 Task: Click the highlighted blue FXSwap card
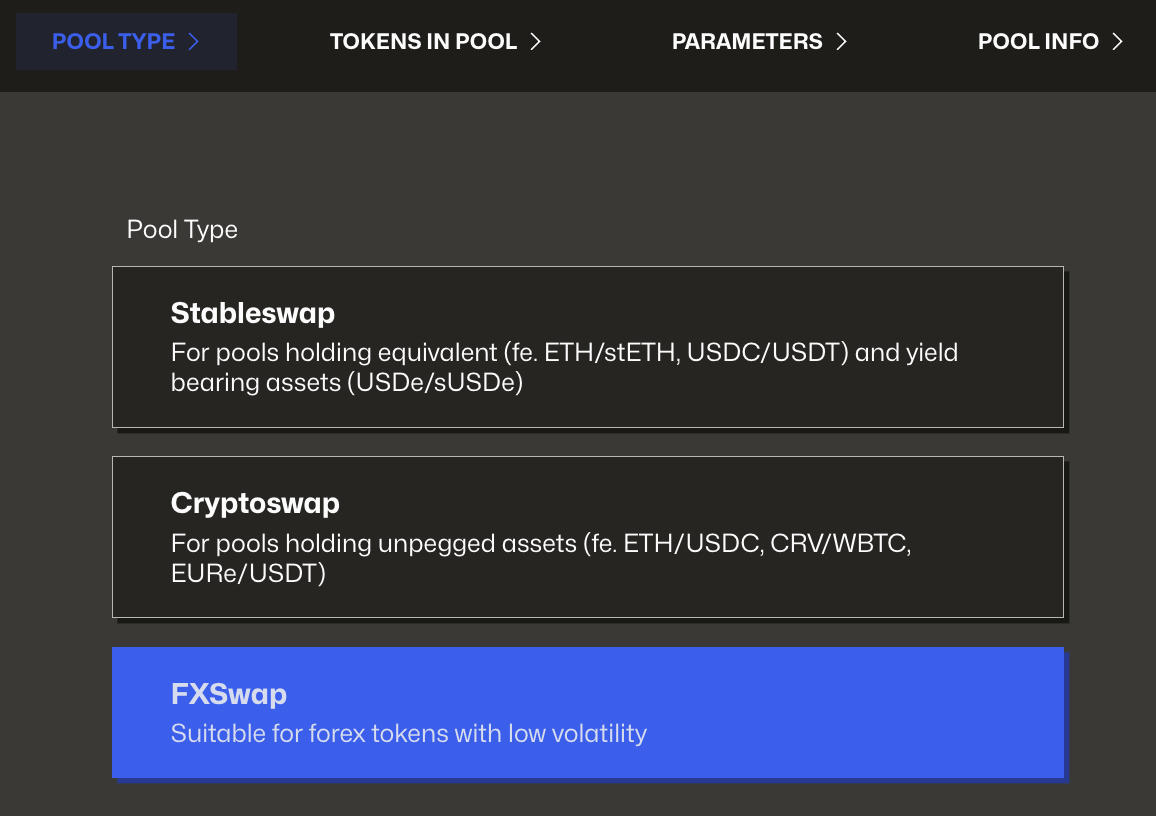pyautogui.click(x=588, y=712)
